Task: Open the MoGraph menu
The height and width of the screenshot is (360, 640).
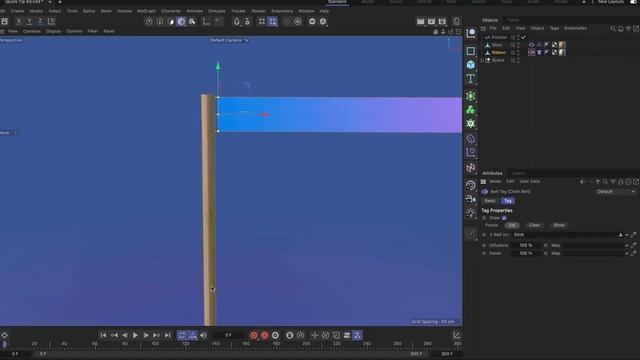Action: tap(146, 11)
